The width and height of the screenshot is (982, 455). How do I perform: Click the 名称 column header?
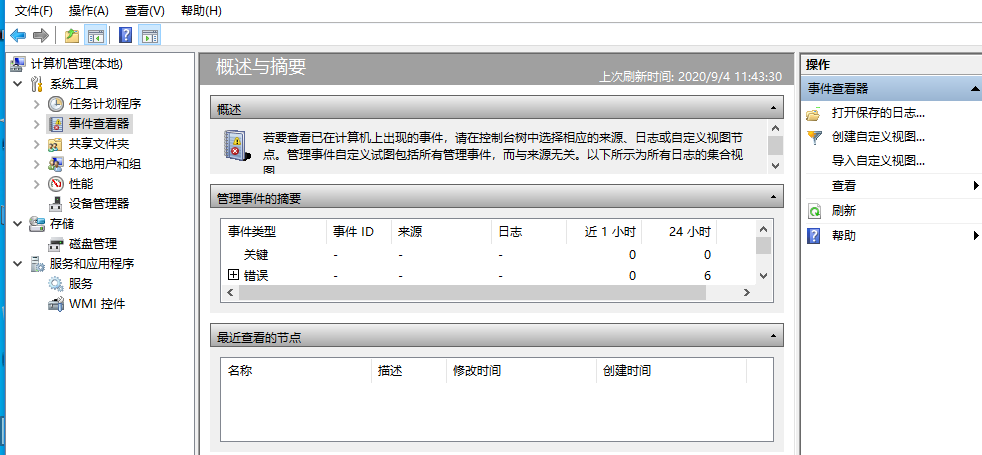(296, 371)
